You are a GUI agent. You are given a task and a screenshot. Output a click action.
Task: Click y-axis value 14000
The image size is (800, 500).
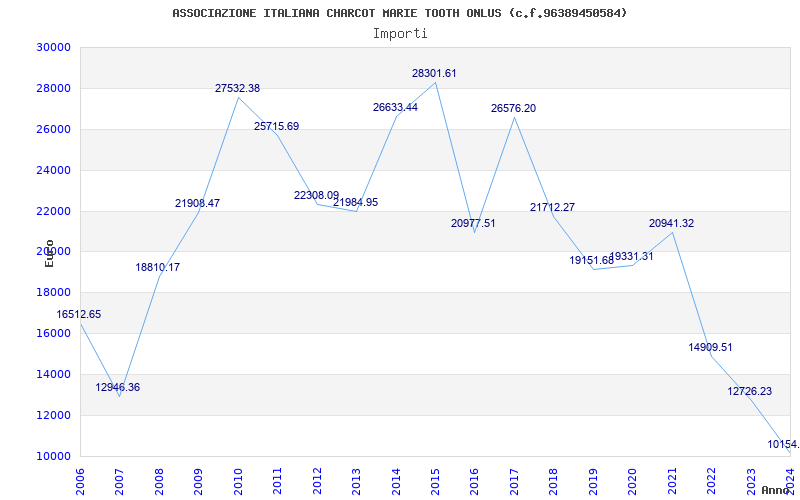pyautogui.click(x=53, y=374)
